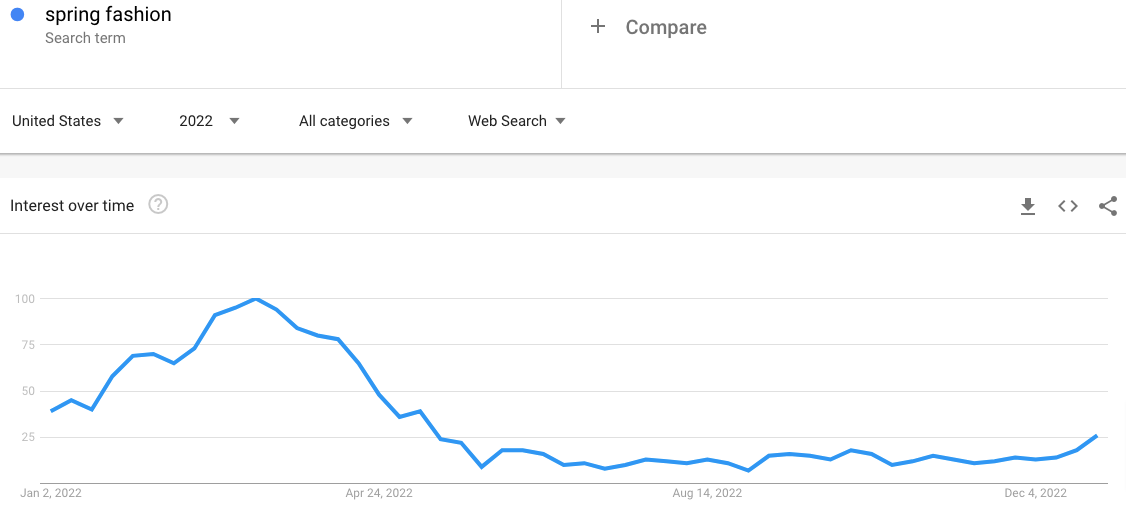
Task: Share the Interest over time chart
Action: point(1107,206)
